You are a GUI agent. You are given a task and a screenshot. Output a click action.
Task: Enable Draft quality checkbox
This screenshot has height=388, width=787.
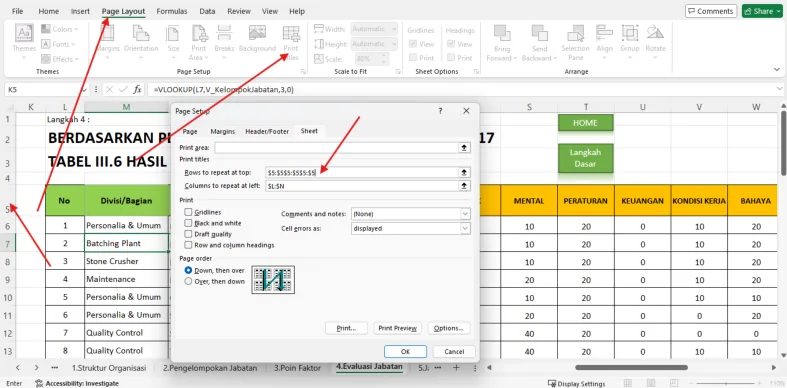coord(188,234)
